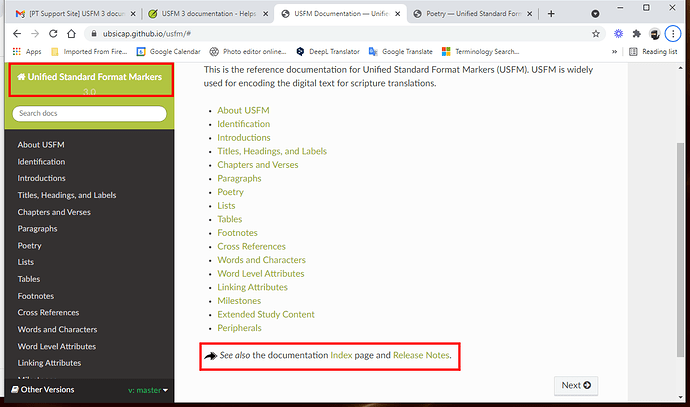This screenshot has height=407, width=690.
Task: Close the Poetry tab
Action: [x=529, y=14]
